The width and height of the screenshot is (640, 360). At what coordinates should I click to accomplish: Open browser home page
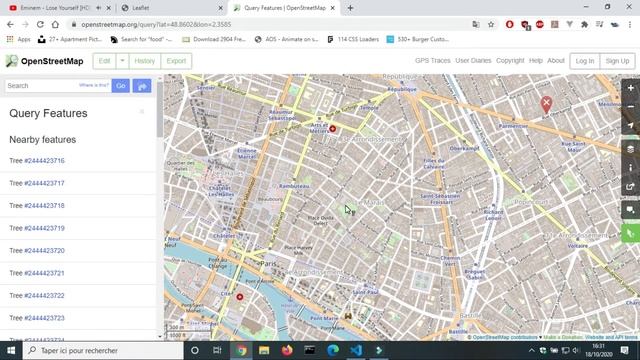click(x=55, y=24)
